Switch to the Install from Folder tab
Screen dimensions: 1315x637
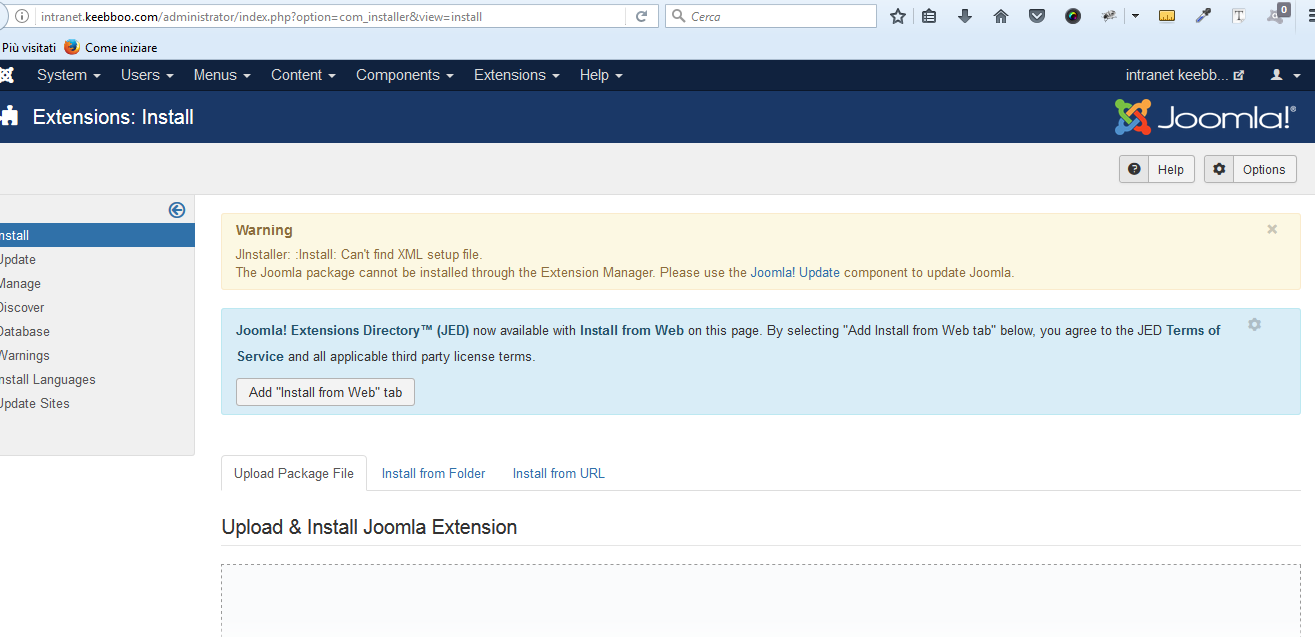[433, 474]
